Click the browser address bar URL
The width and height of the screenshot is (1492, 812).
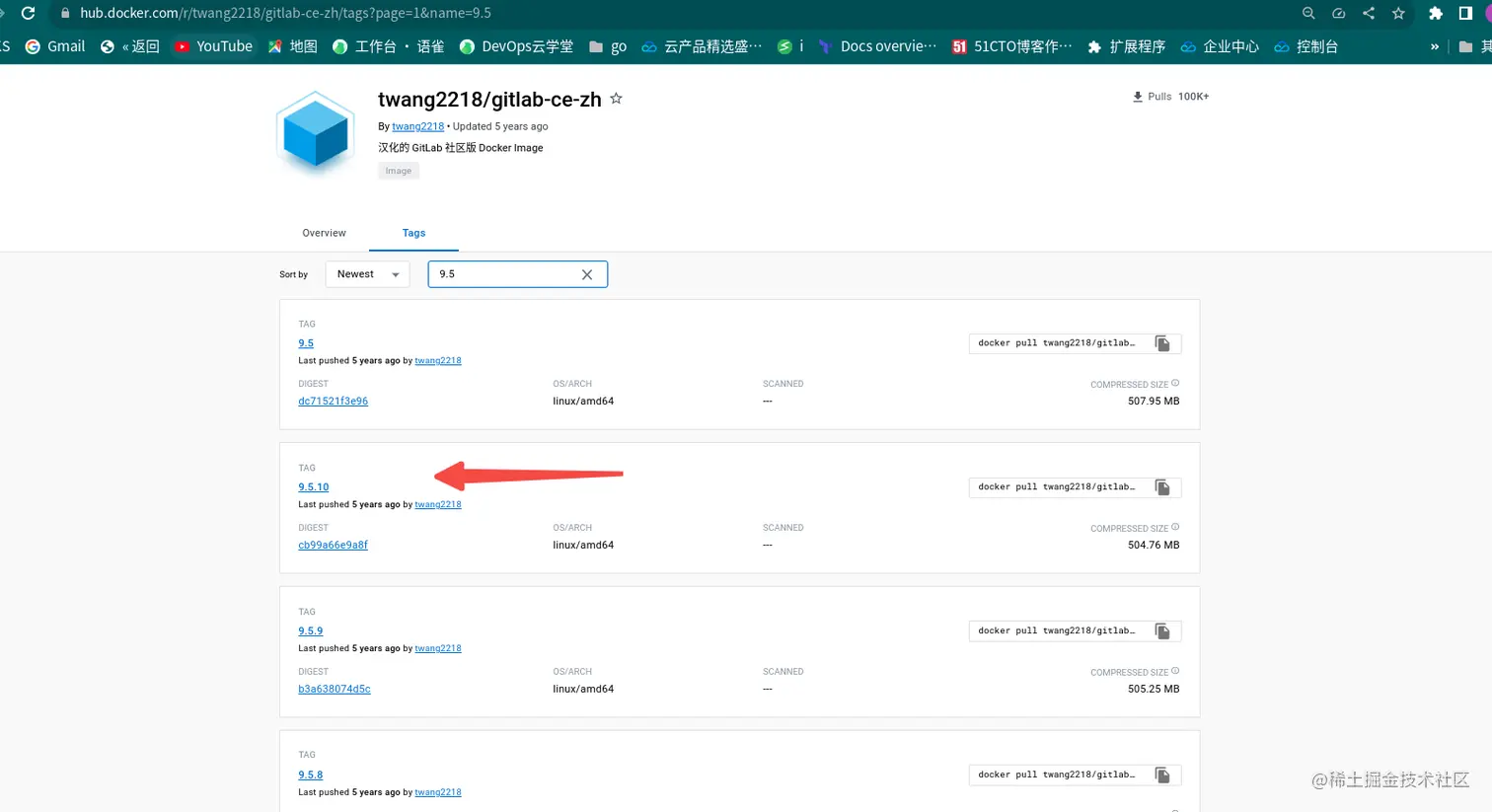click(x=285, y=13)
